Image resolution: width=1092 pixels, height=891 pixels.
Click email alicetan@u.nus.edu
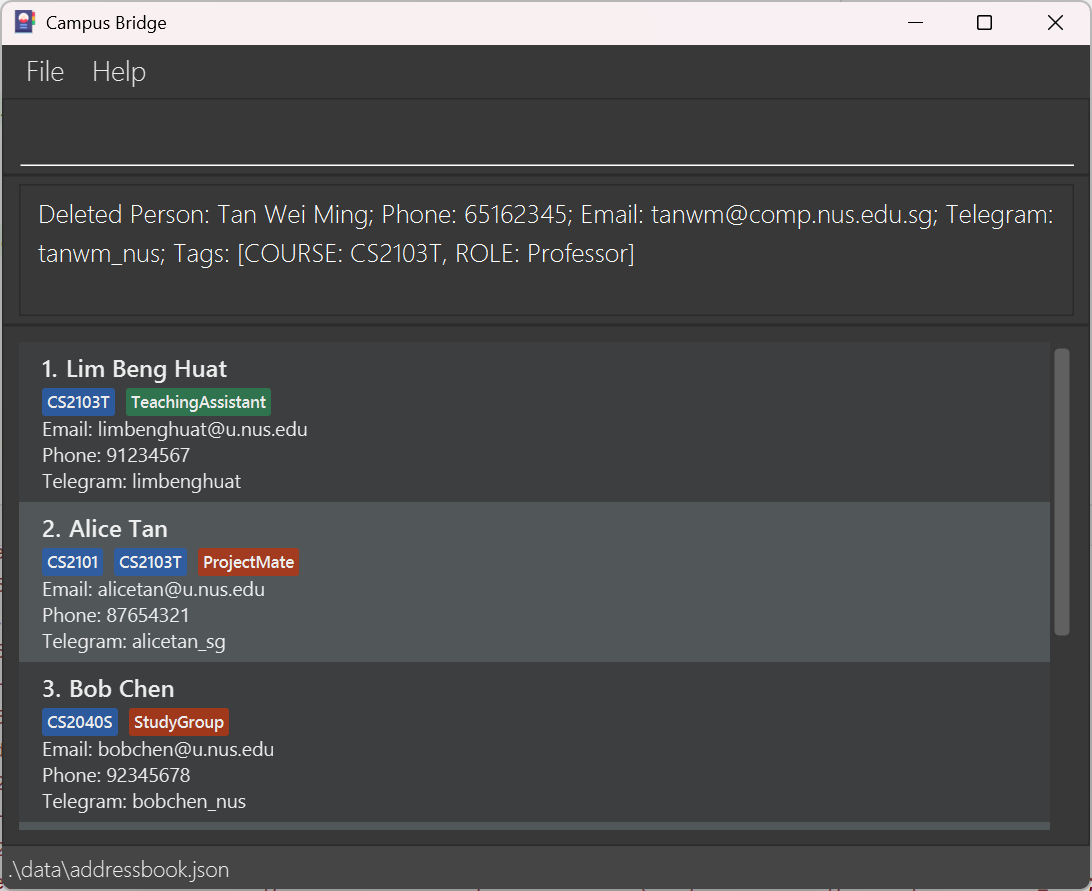[153, 589]
